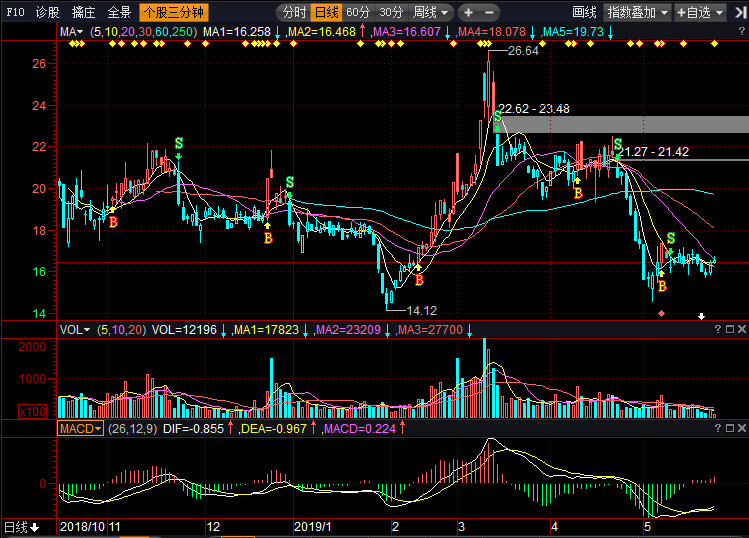Select the 60分 period
This screenshot has height=538, width=749.
[x=358, y=13]
